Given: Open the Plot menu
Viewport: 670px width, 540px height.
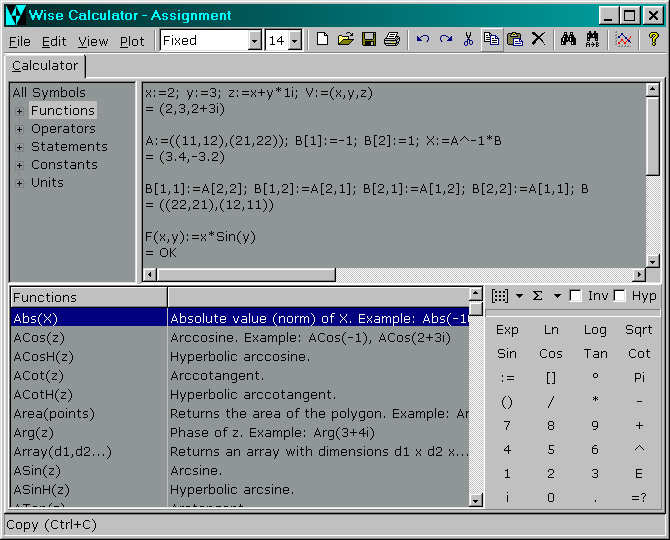Looking at the screenshot, I should 132,41.
